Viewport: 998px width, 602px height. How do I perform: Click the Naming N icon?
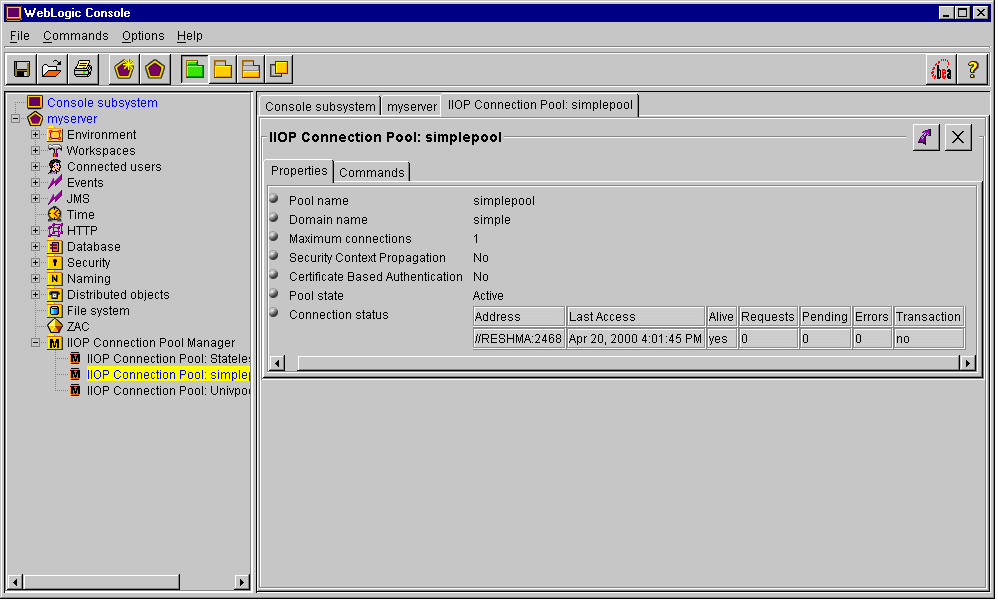(55, 279)
